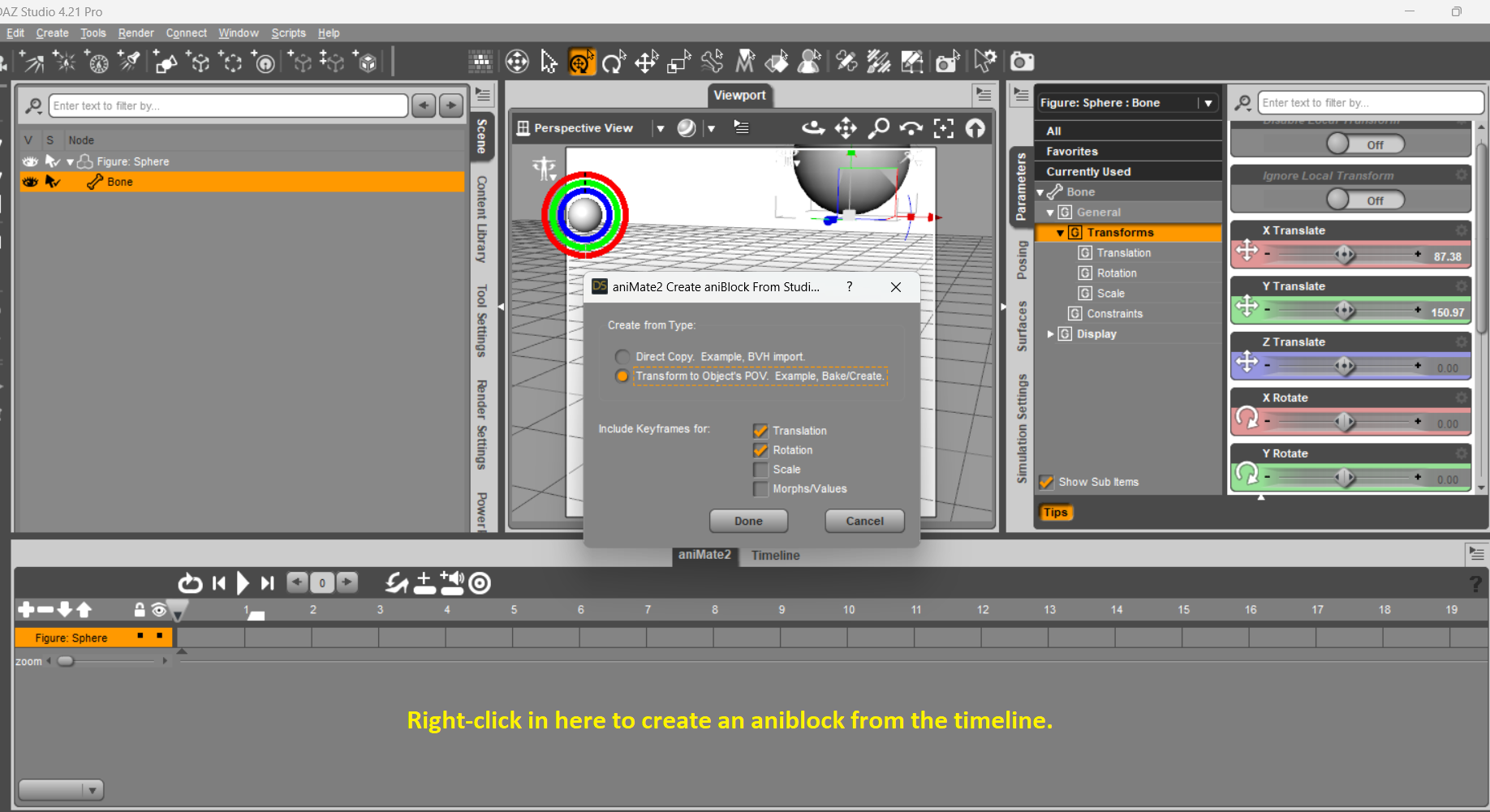1490x812 pixels.
Task: Open the aniMate2 pane options menu icon
Action: point(1476,554)
